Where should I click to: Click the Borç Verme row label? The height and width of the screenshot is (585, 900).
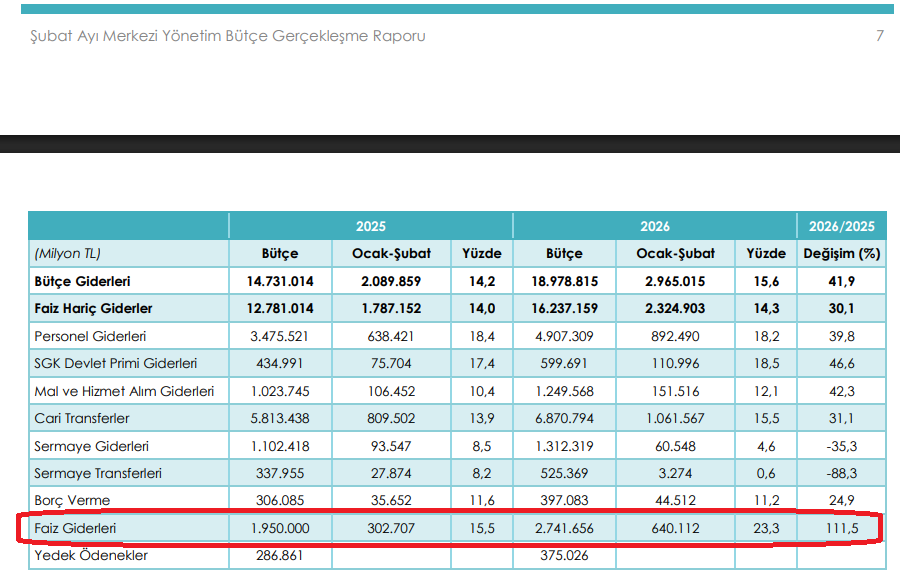[x=71, y=499]
